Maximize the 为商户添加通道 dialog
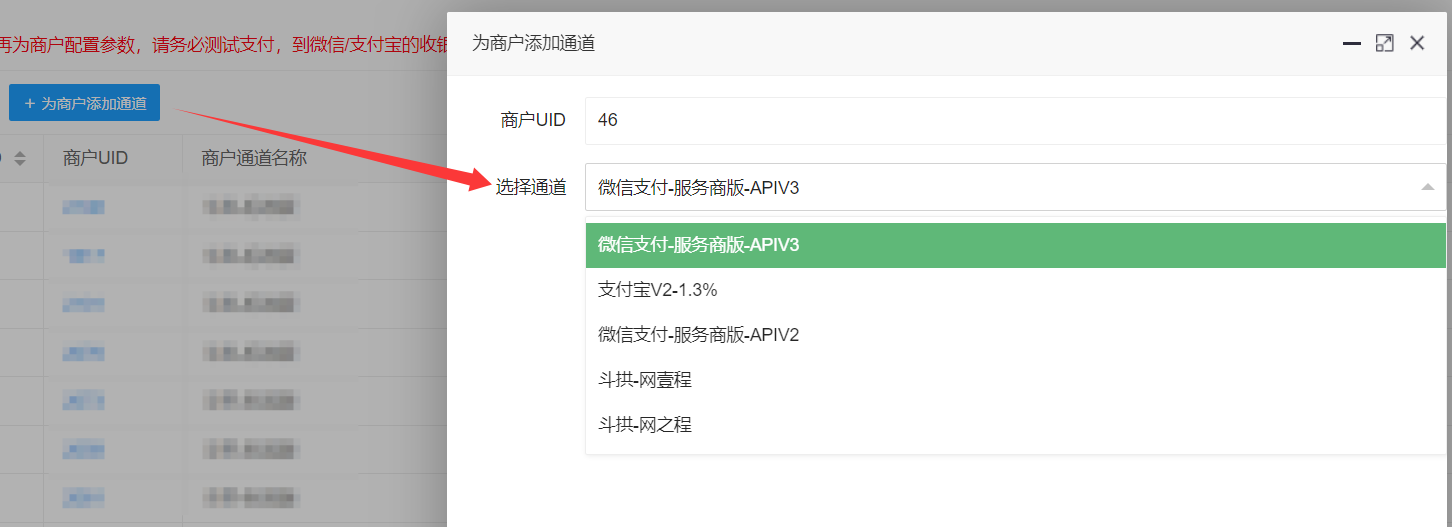 (1384, 43)
